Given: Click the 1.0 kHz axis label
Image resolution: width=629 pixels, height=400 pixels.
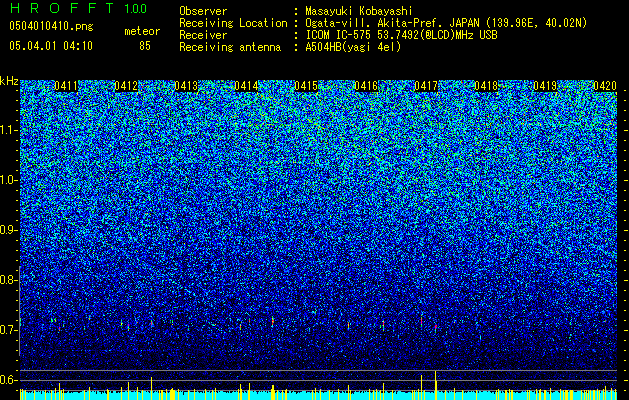Looking at the screenshot, I should (8, 180).
